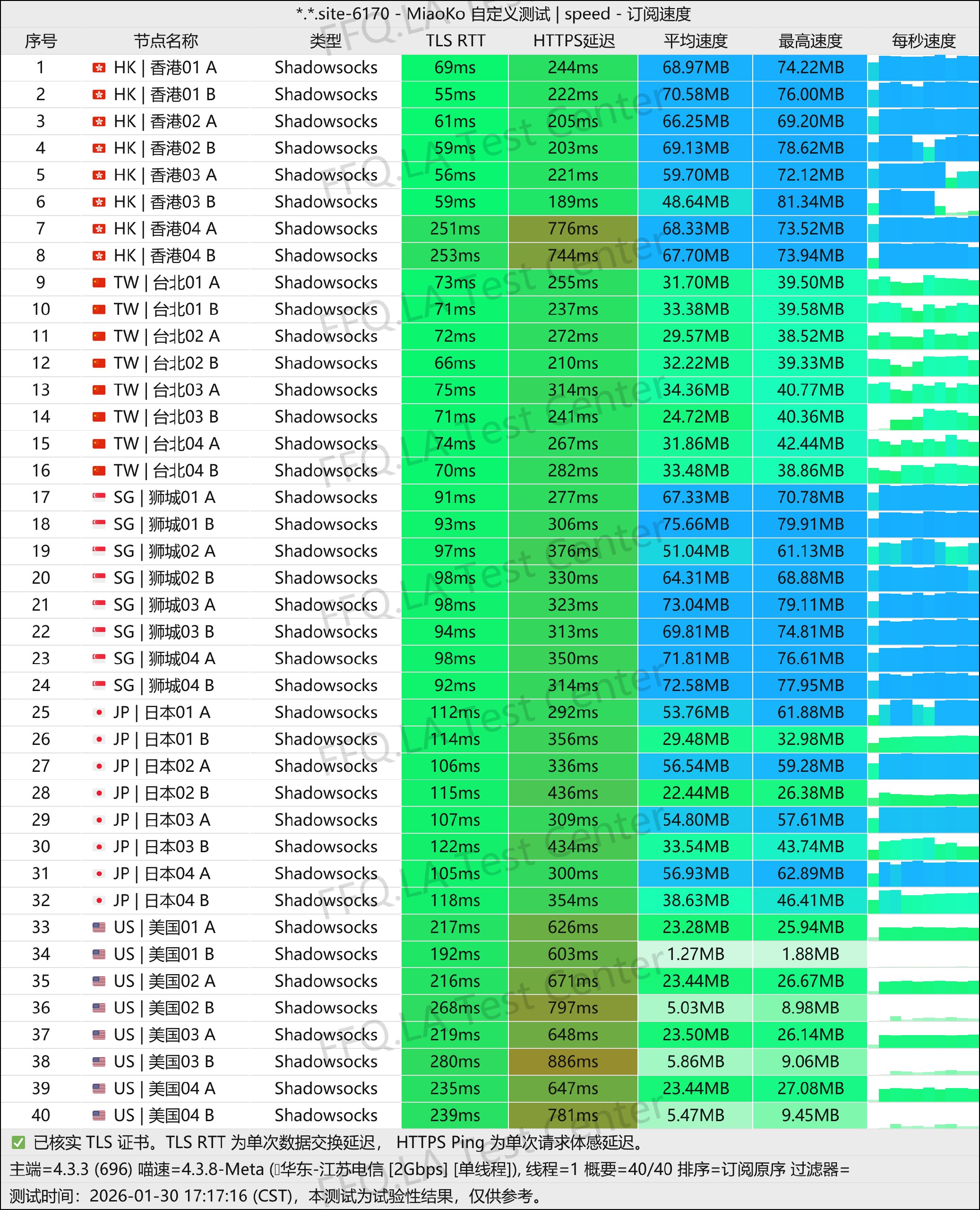Click the US flag beside 美国02 B
The height and width of the screenshot is (1210, 980).
[99, 1008]
